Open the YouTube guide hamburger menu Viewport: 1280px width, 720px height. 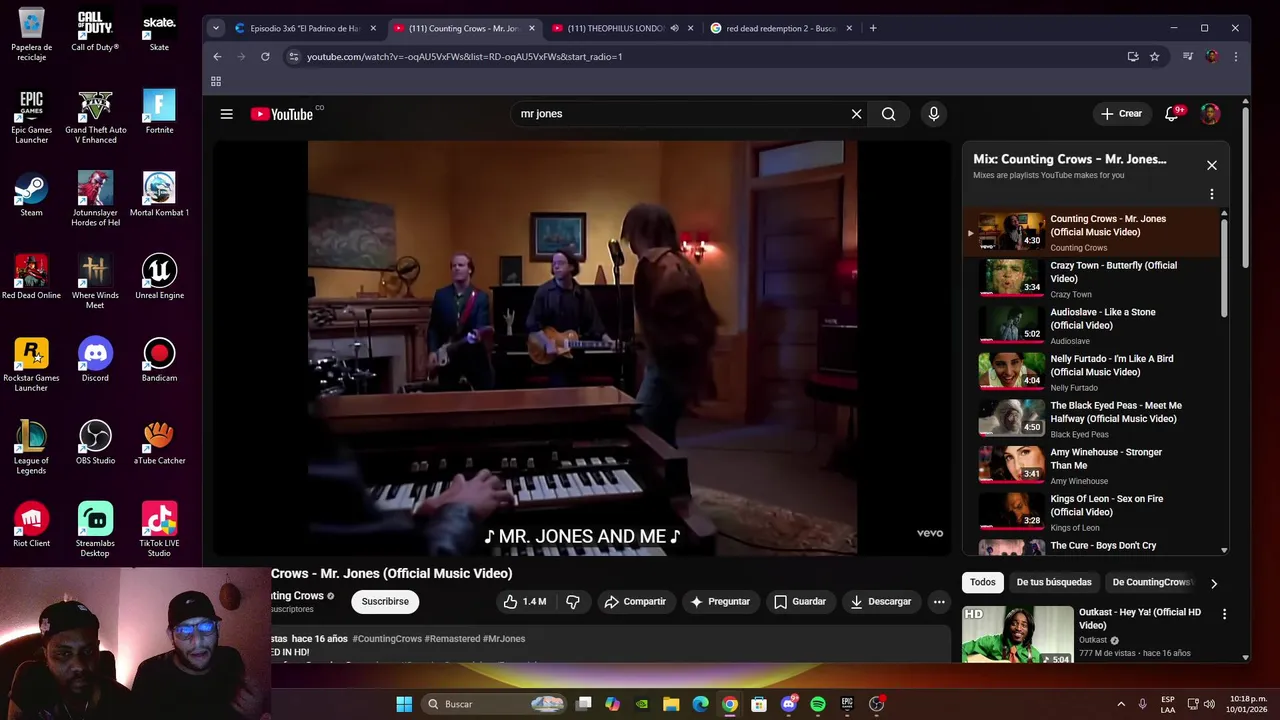(226, 114)
